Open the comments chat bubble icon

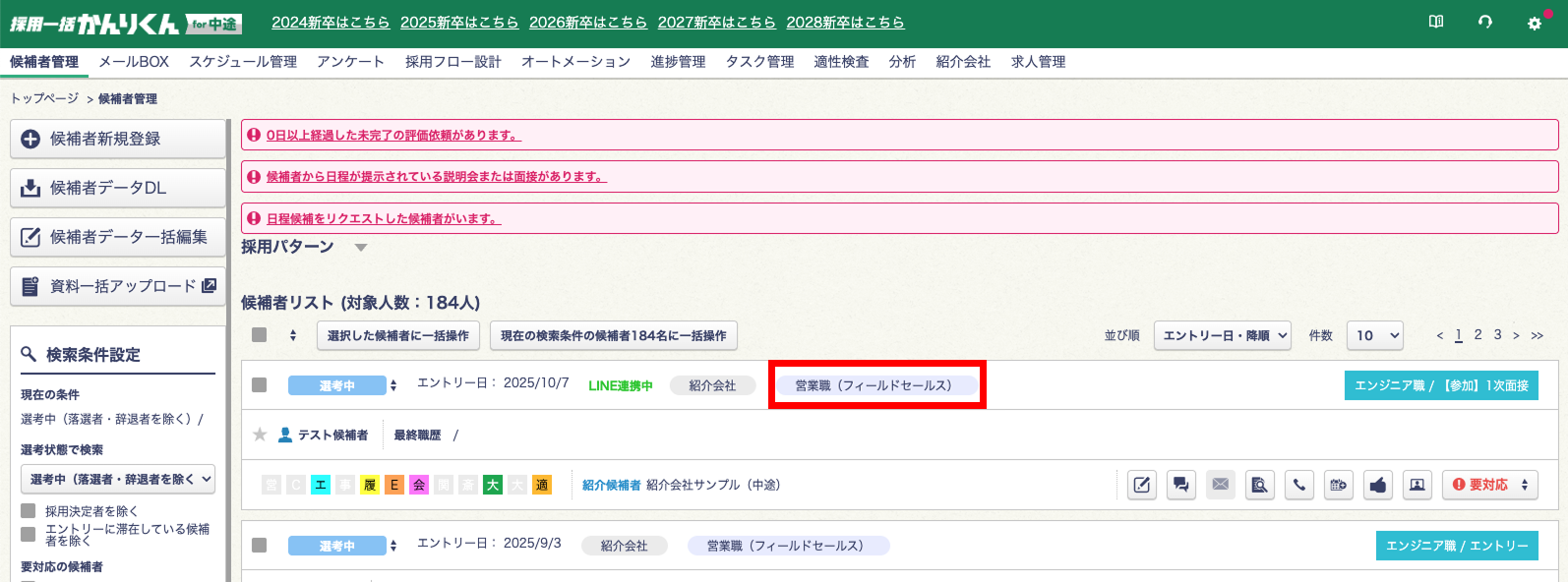coord(1180,485)
